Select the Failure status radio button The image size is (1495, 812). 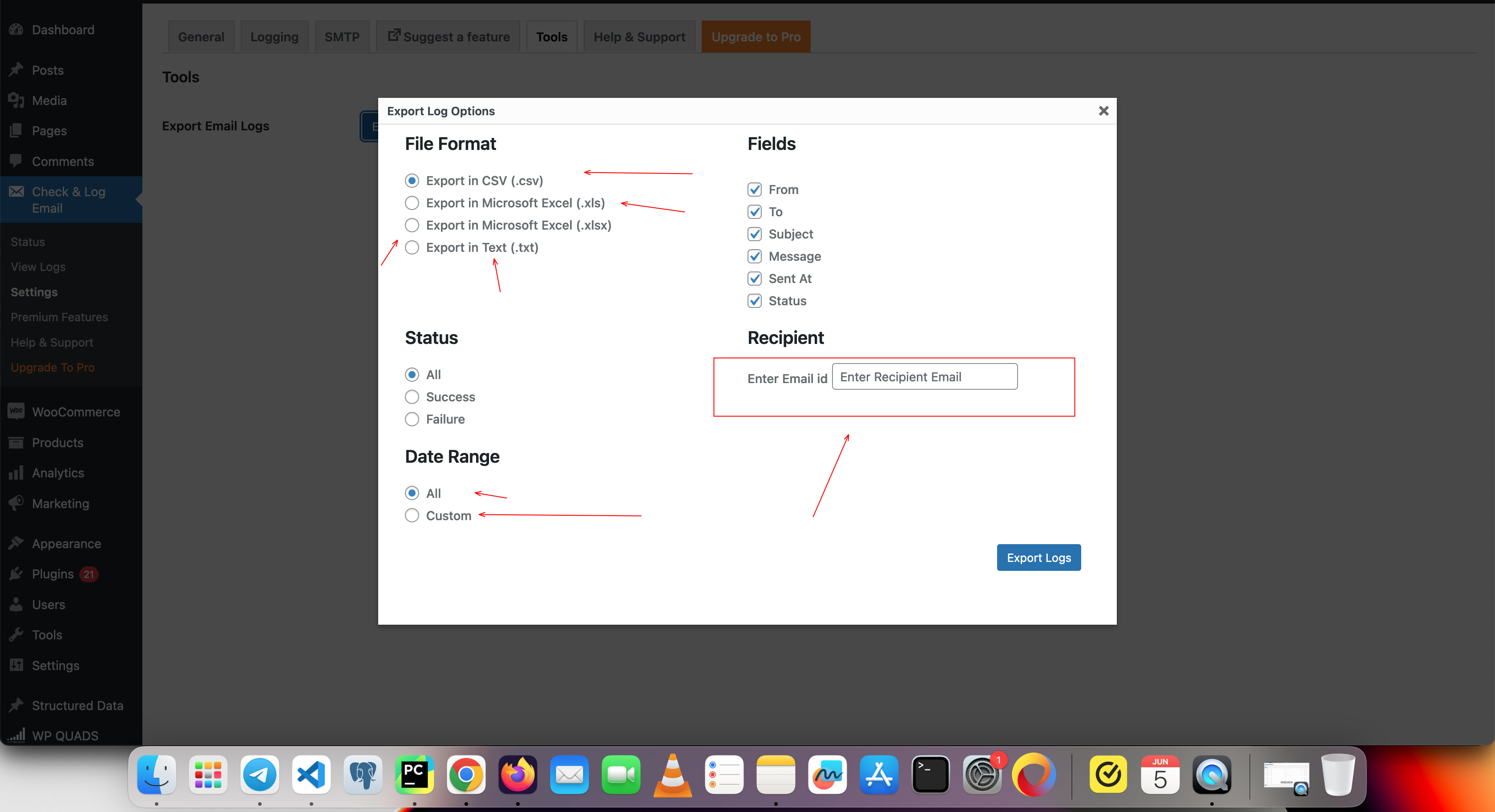(412, 419)
